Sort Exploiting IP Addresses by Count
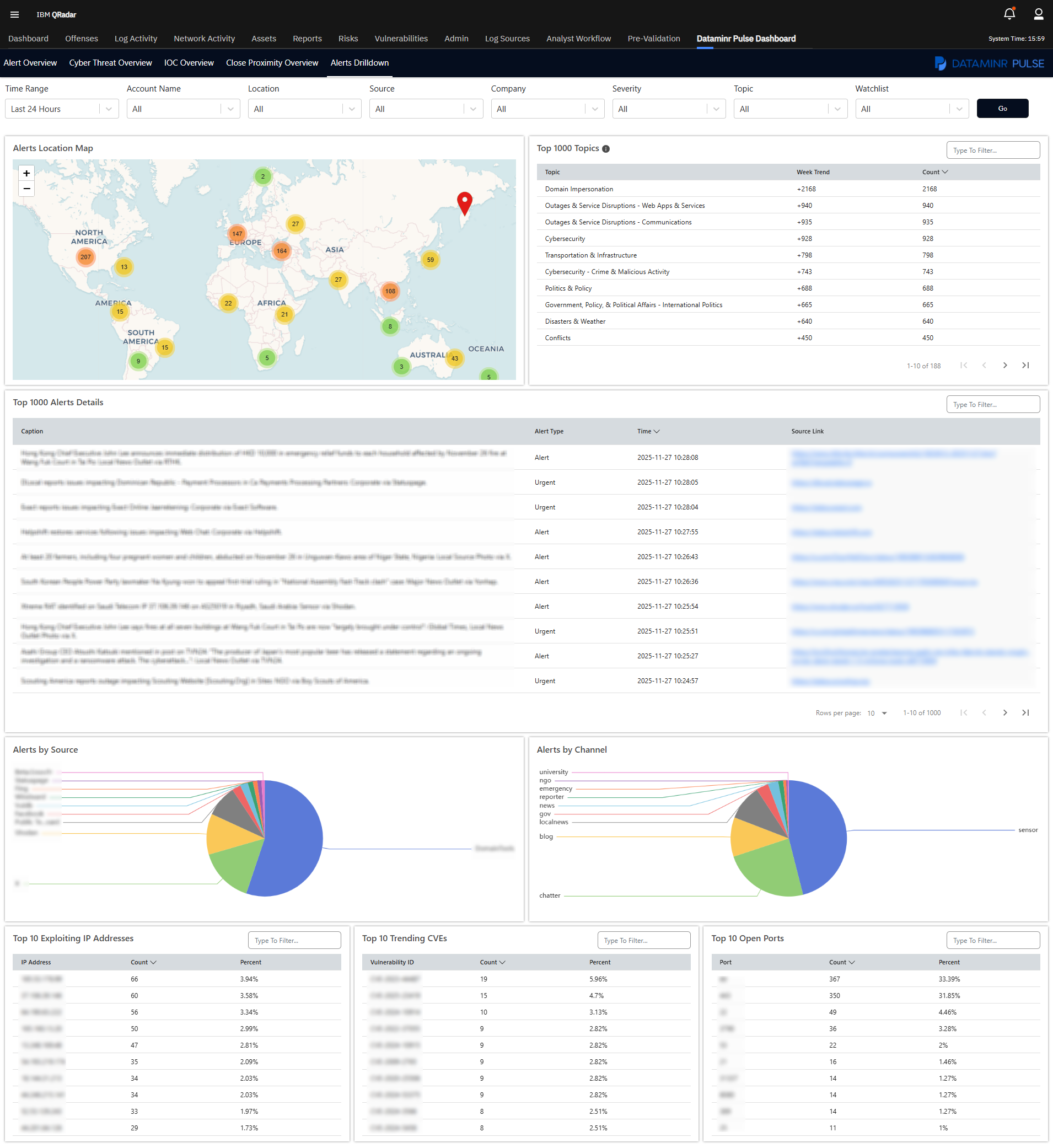This screenshot has height=1148, width=1053. (143, 962)
